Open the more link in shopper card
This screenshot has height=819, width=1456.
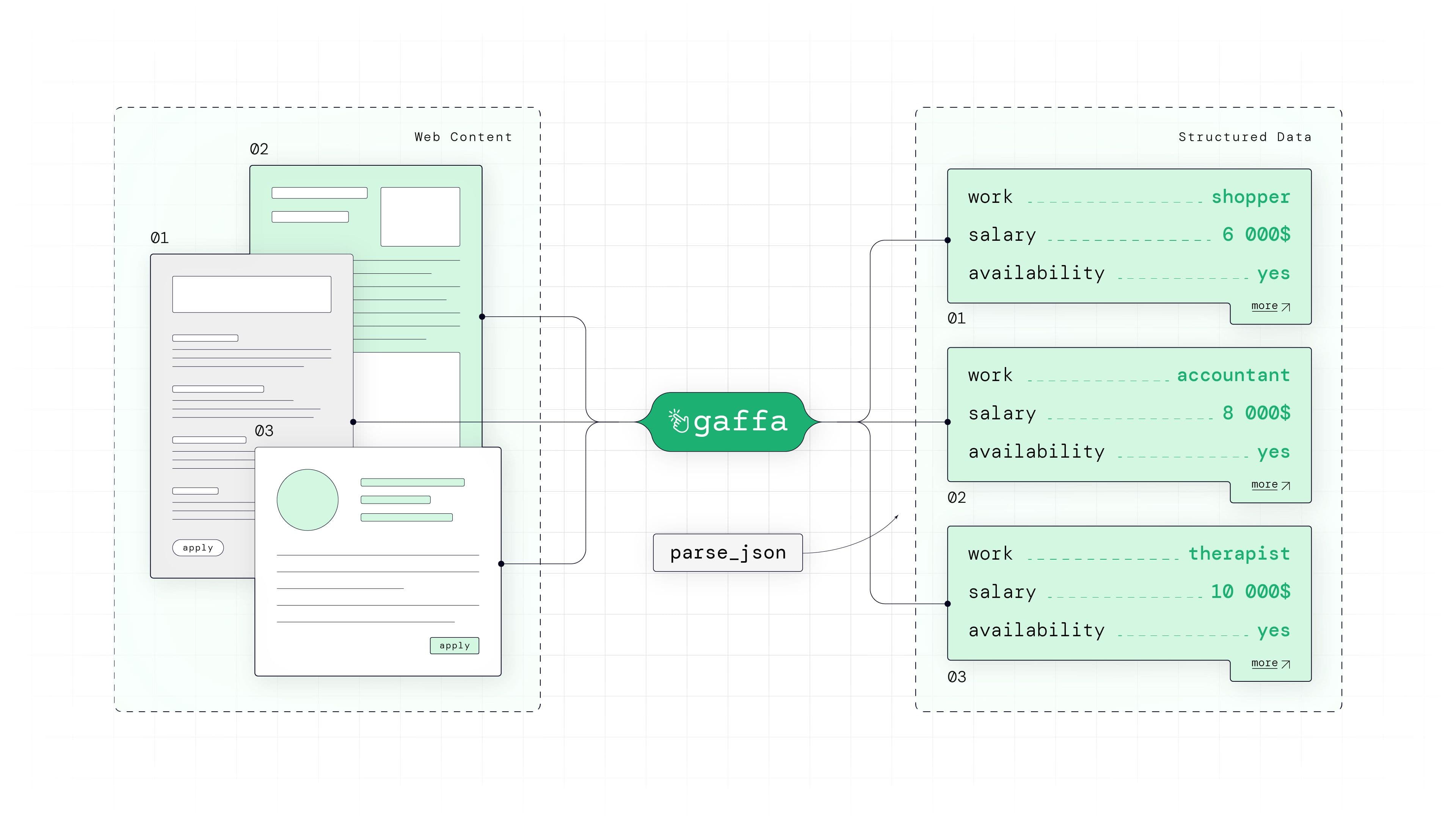[x=1265, y=306]
